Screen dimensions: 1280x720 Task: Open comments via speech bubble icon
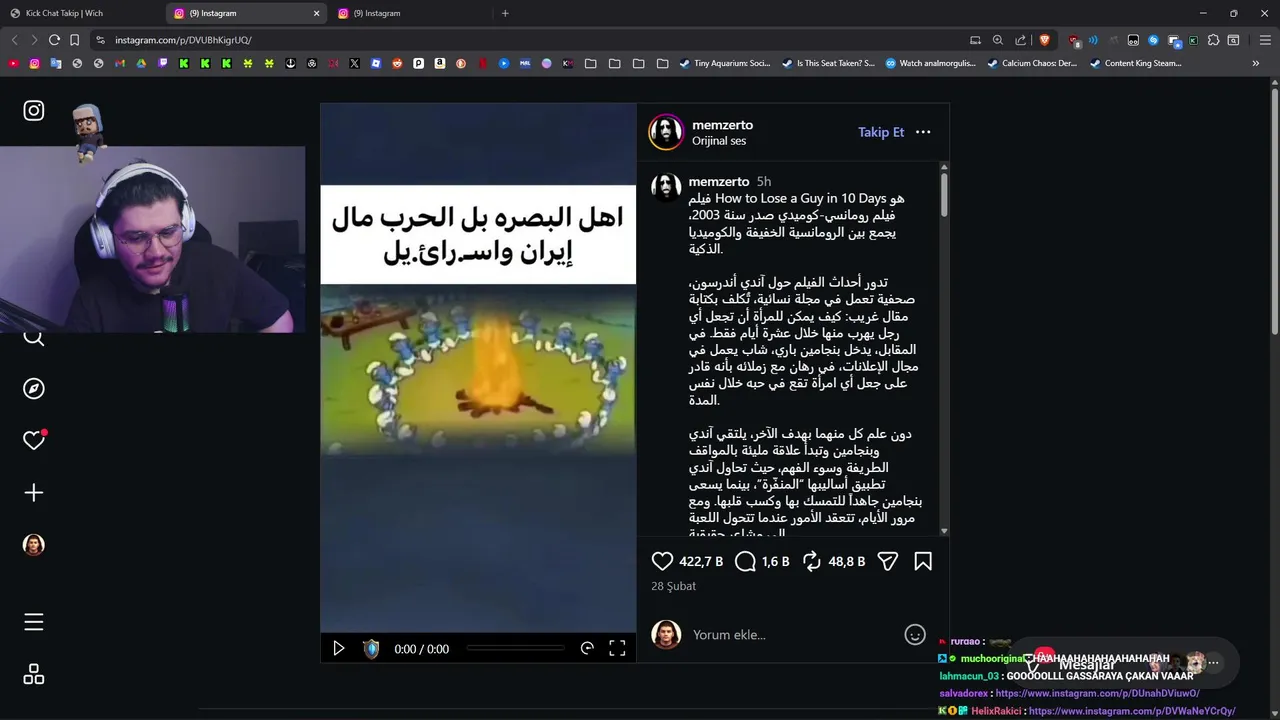pos(745,562)
